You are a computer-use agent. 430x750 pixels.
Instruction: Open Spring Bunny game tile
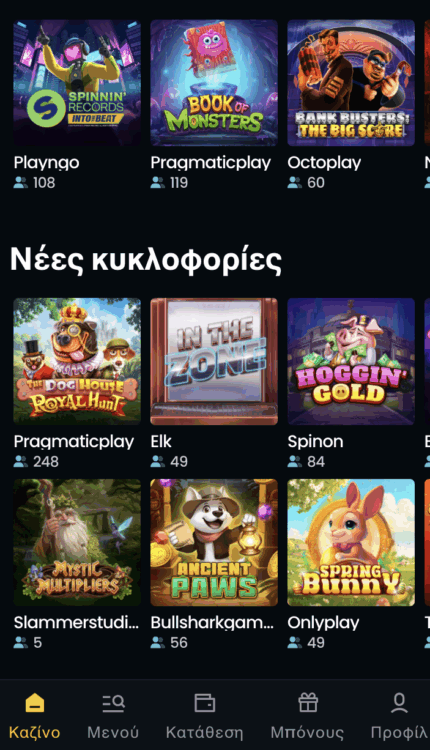point(351,542)
